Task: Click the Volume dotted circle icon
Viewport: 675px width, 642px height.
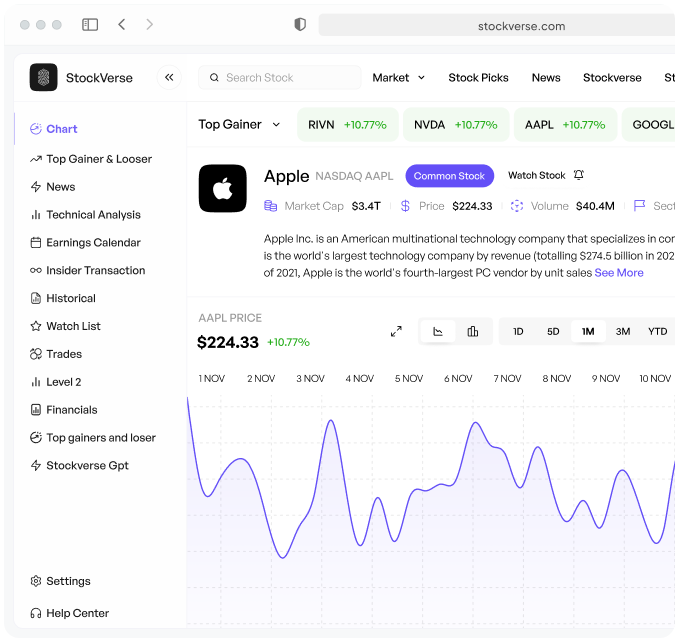Action: [x=517, y=206]
